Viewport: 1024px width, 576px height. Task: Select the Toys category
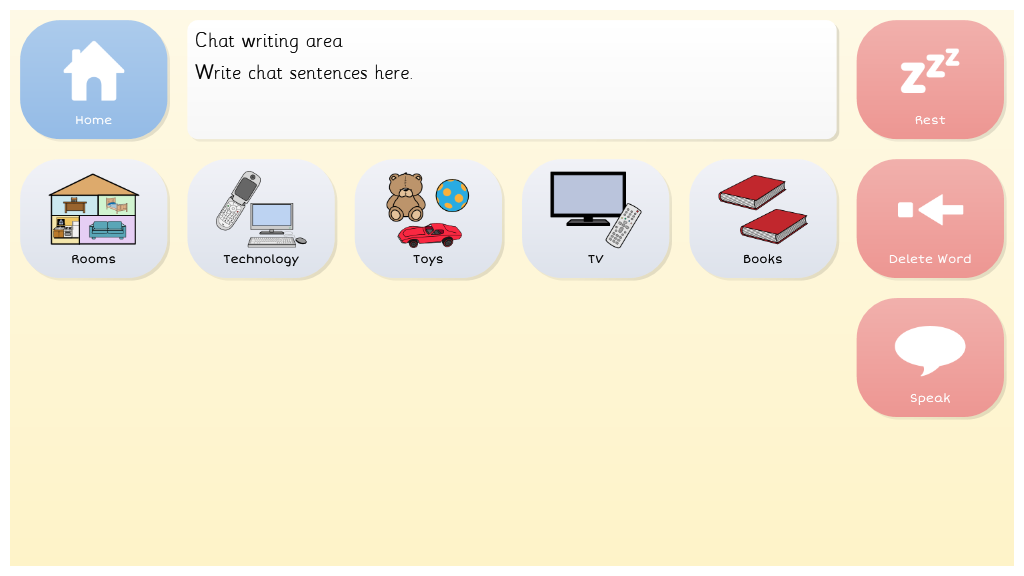point(428,219)
